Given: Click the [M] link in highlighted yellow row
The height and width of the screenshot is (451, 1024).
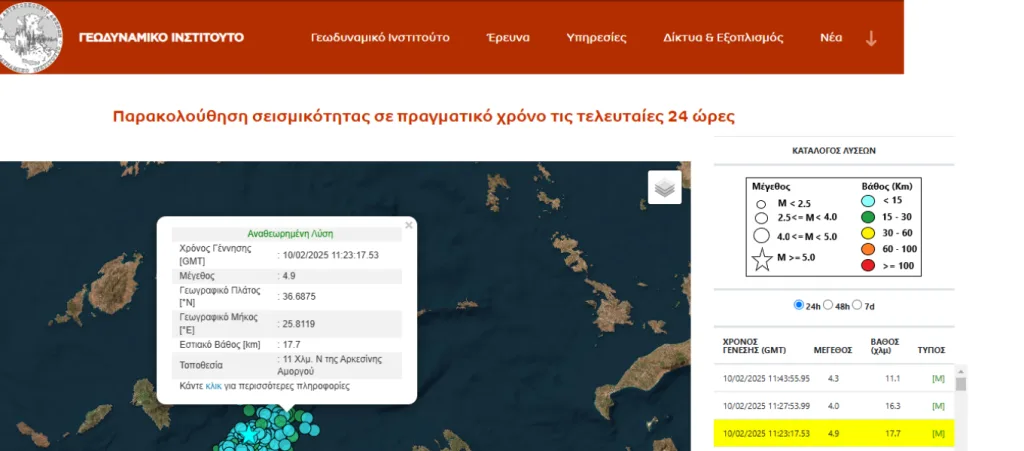Looking at the screenshot, I should pos(937,434).
